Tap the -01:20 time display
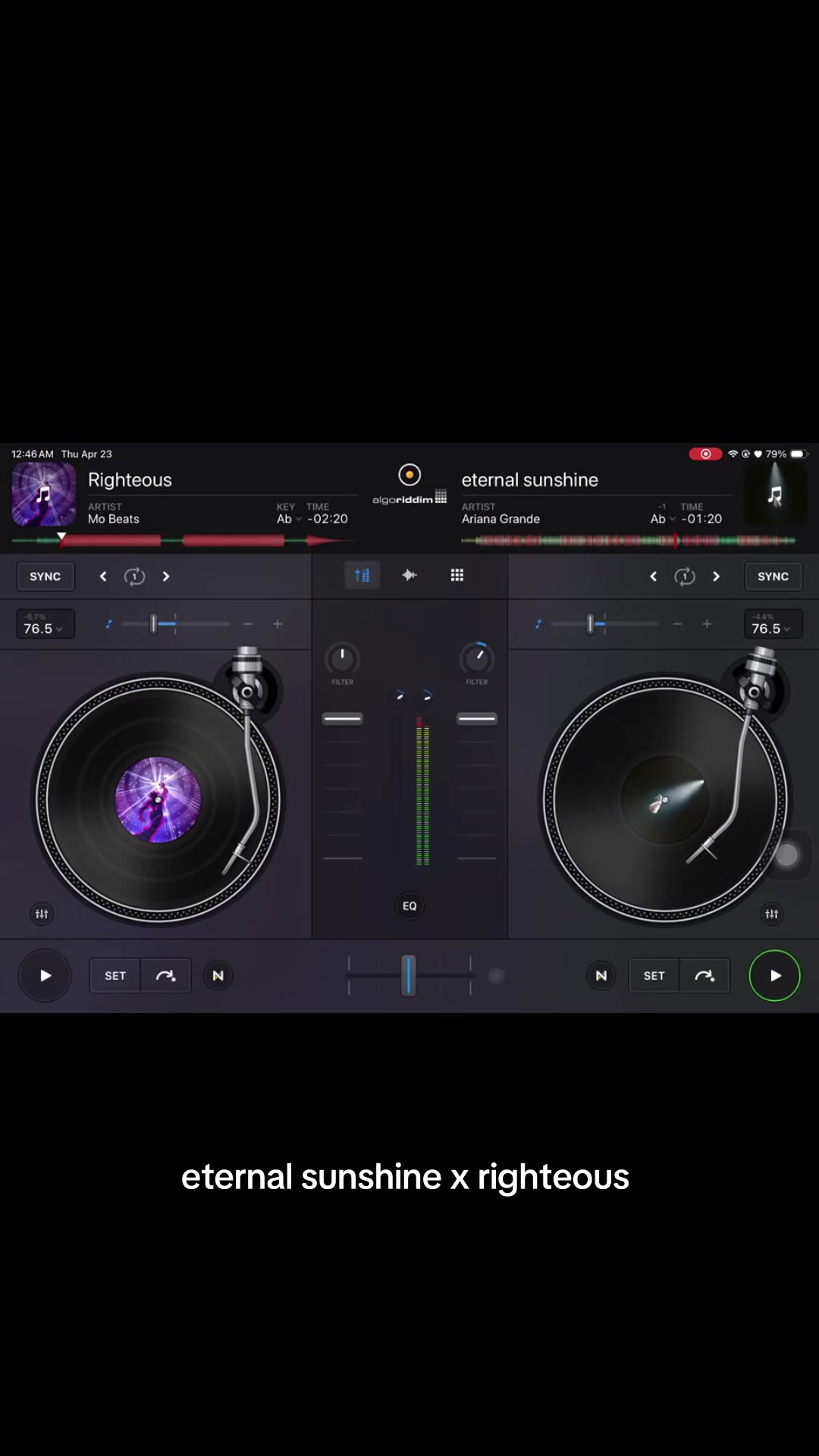The image size is (819, 1456). (x=701, y=519)
